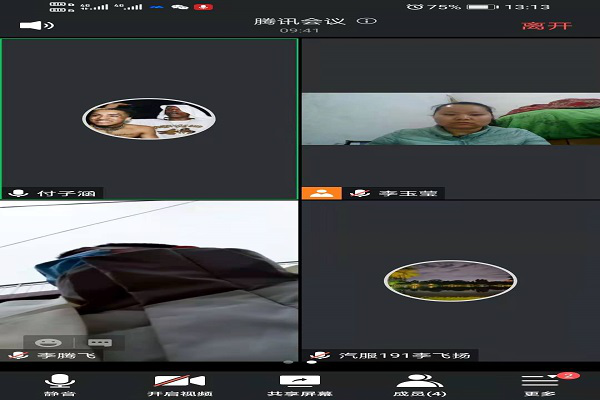The width and height of the screenshot is (600, 400).
Task: Click the orange host icon by 李玉莹
Action: point(321,193)
